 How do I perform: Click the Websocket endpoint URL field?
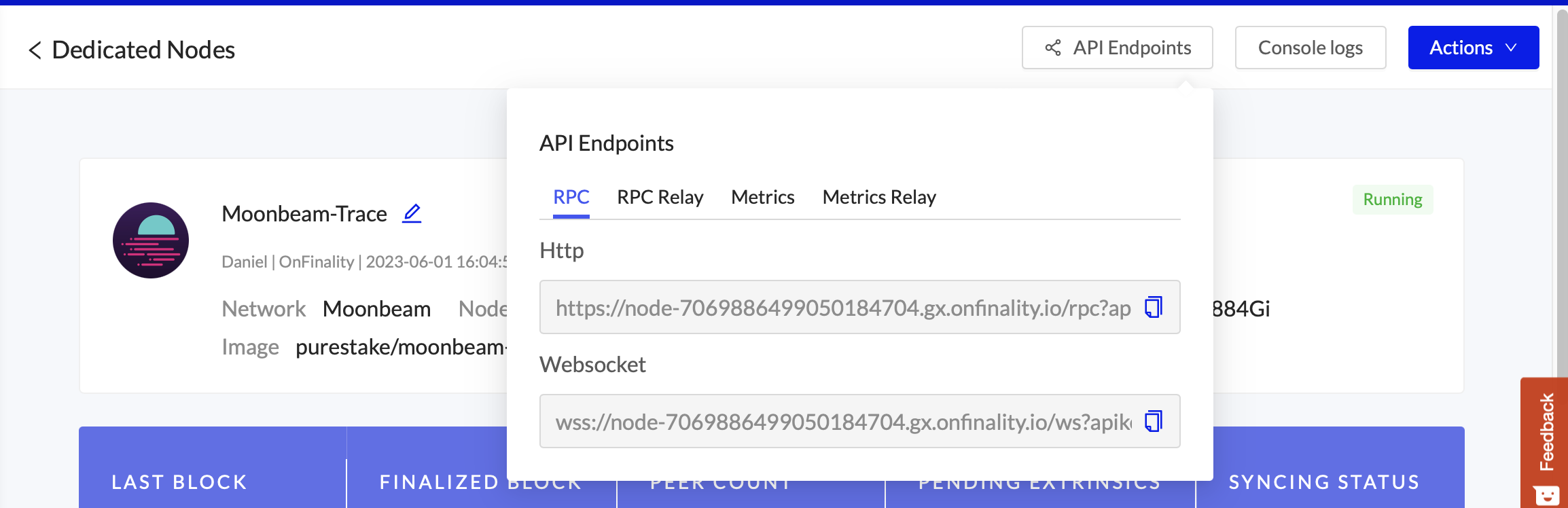842,422
